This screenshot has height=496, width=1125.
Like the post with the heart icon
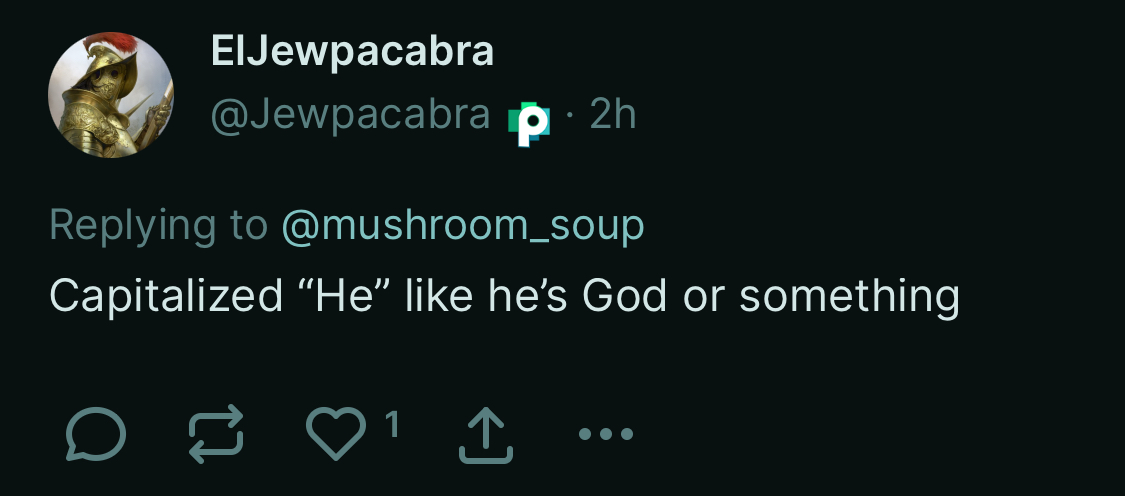pyautogui.click(x=336, y=435)
